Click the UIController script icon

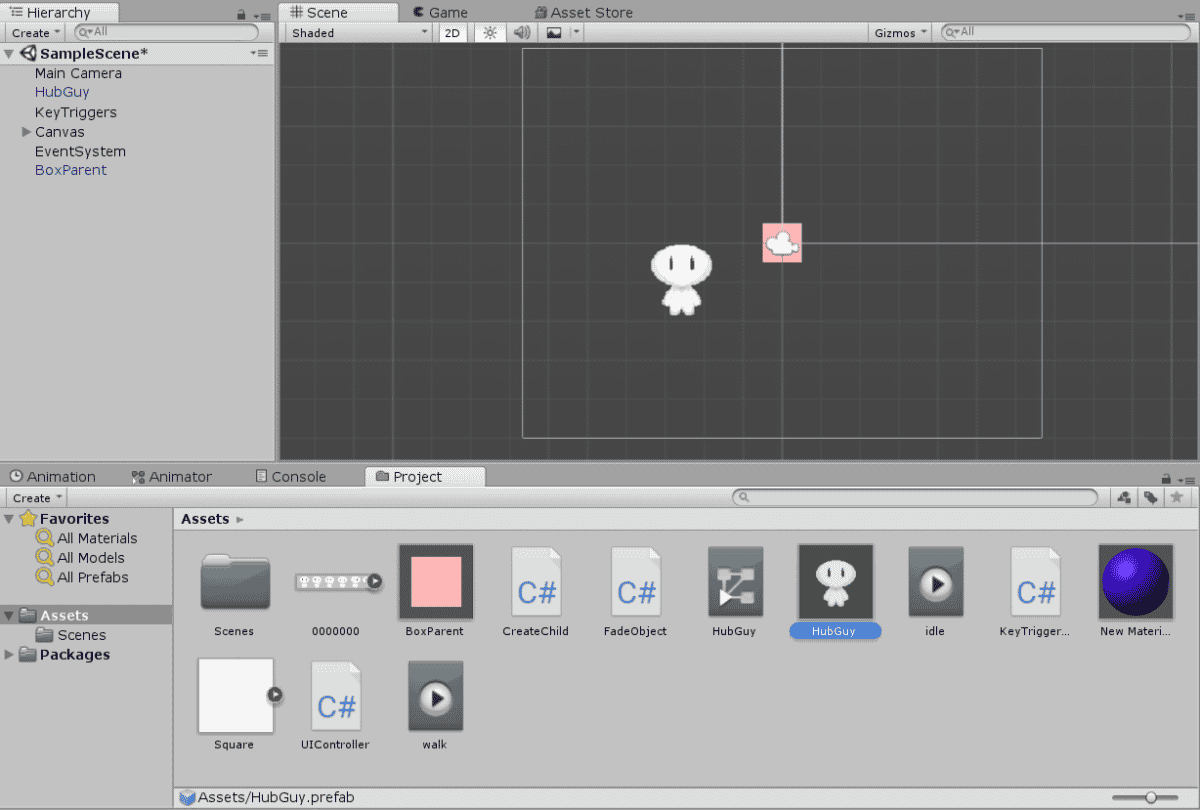[336, 695]
